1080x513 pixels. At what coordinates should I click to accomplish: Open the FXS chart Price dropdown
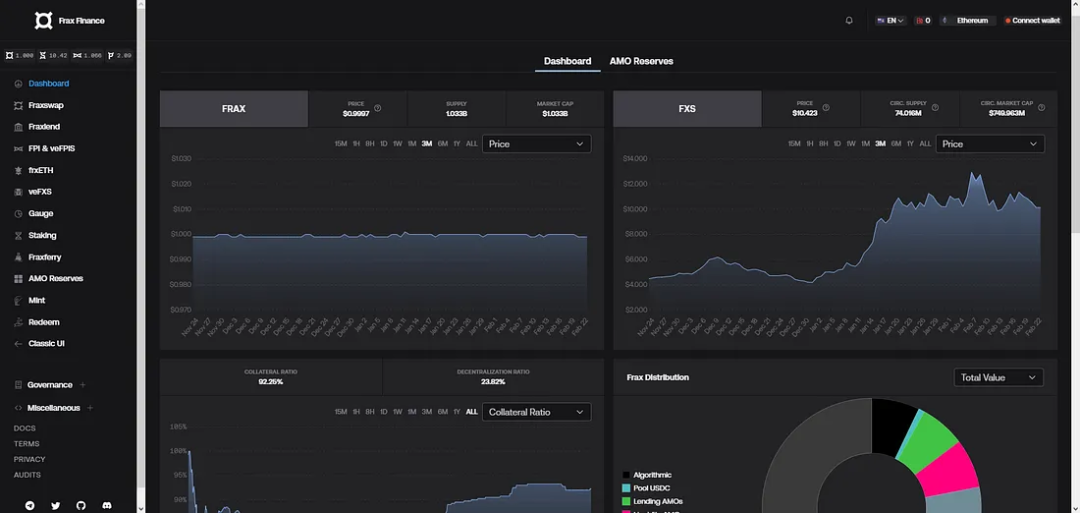pos(990,144)
